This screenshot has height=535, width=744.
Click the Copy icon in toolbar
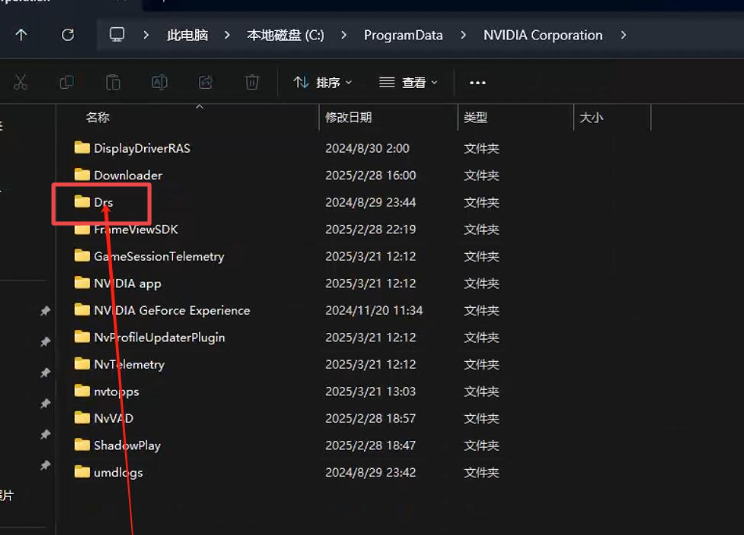click(66, 82)
